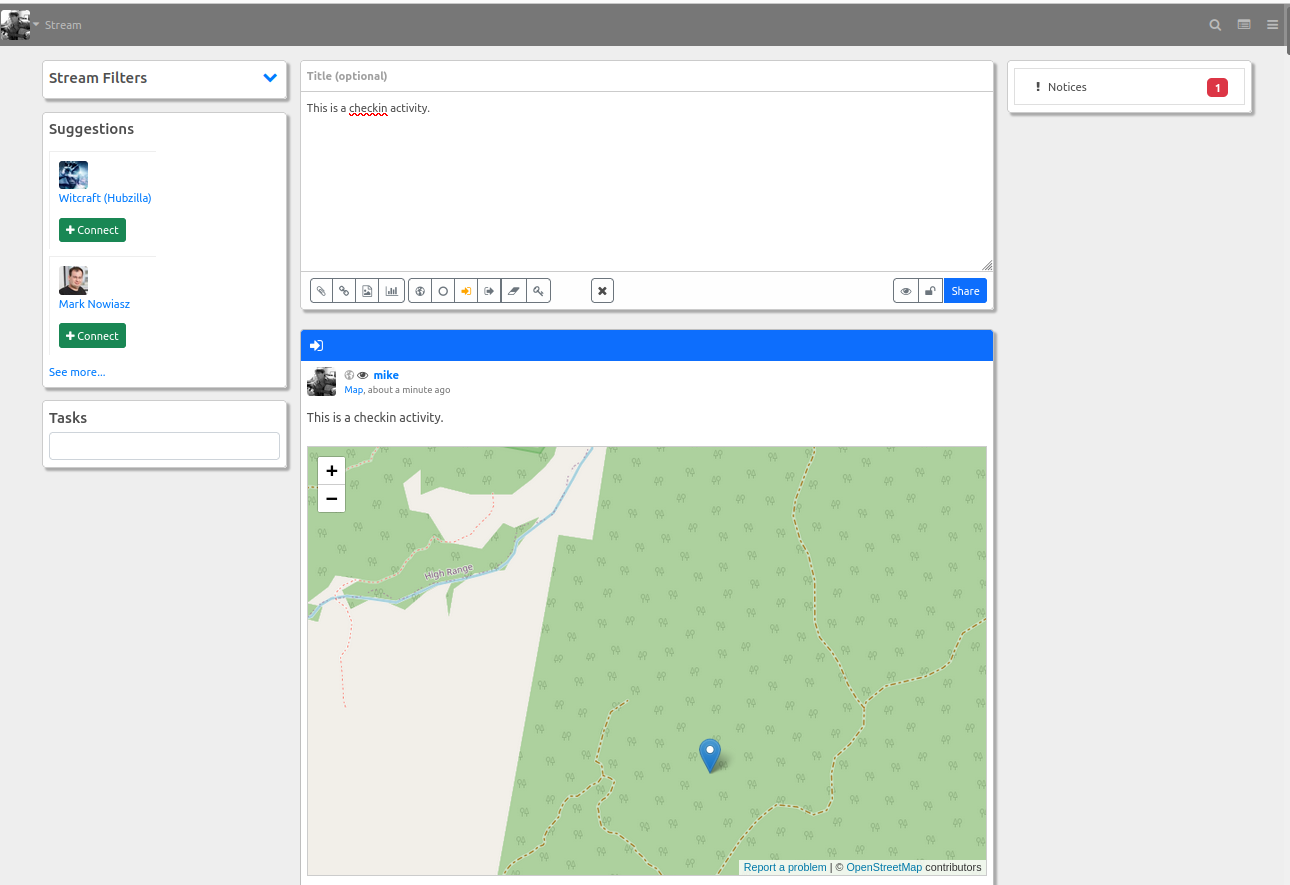Open the hamburger menu in top bar
Image resolution: width=1290 pixels, height=885 pixels.
[1273, 25]
